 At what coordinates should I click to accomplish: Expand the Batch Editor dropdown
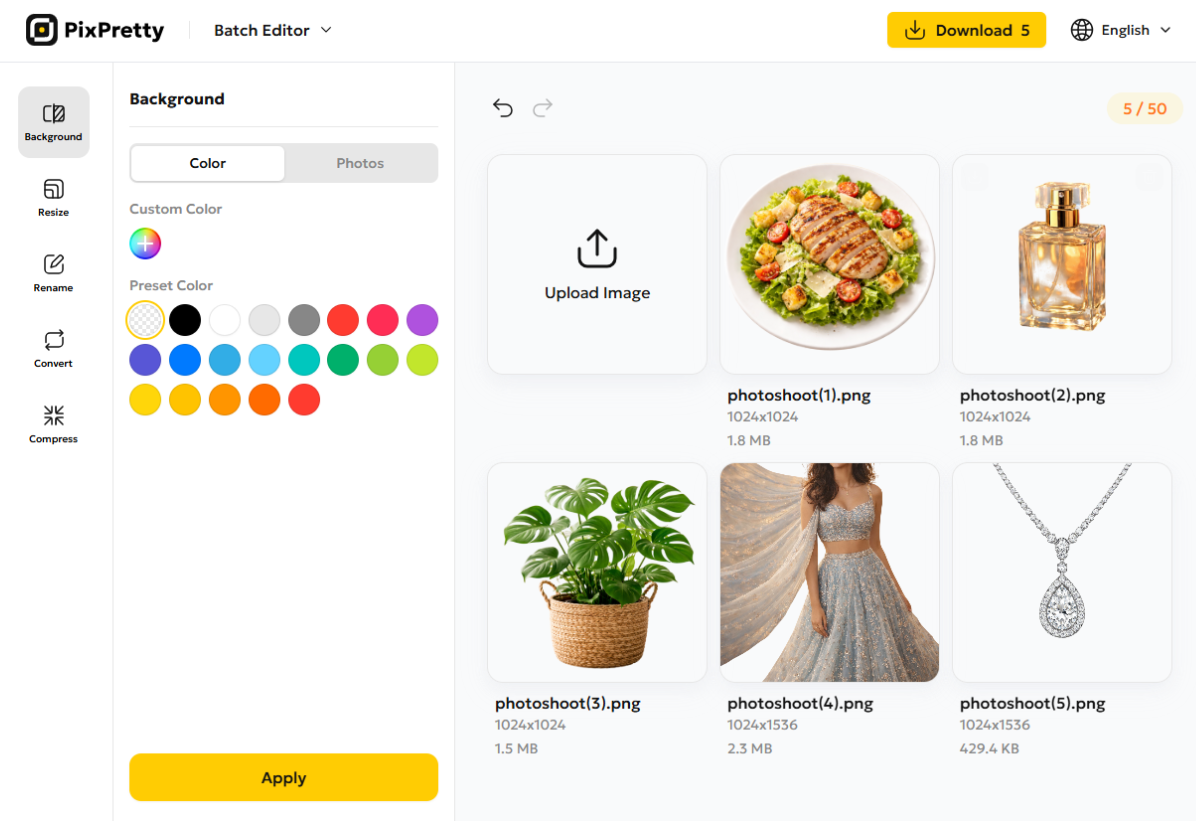tap(272, 31)
